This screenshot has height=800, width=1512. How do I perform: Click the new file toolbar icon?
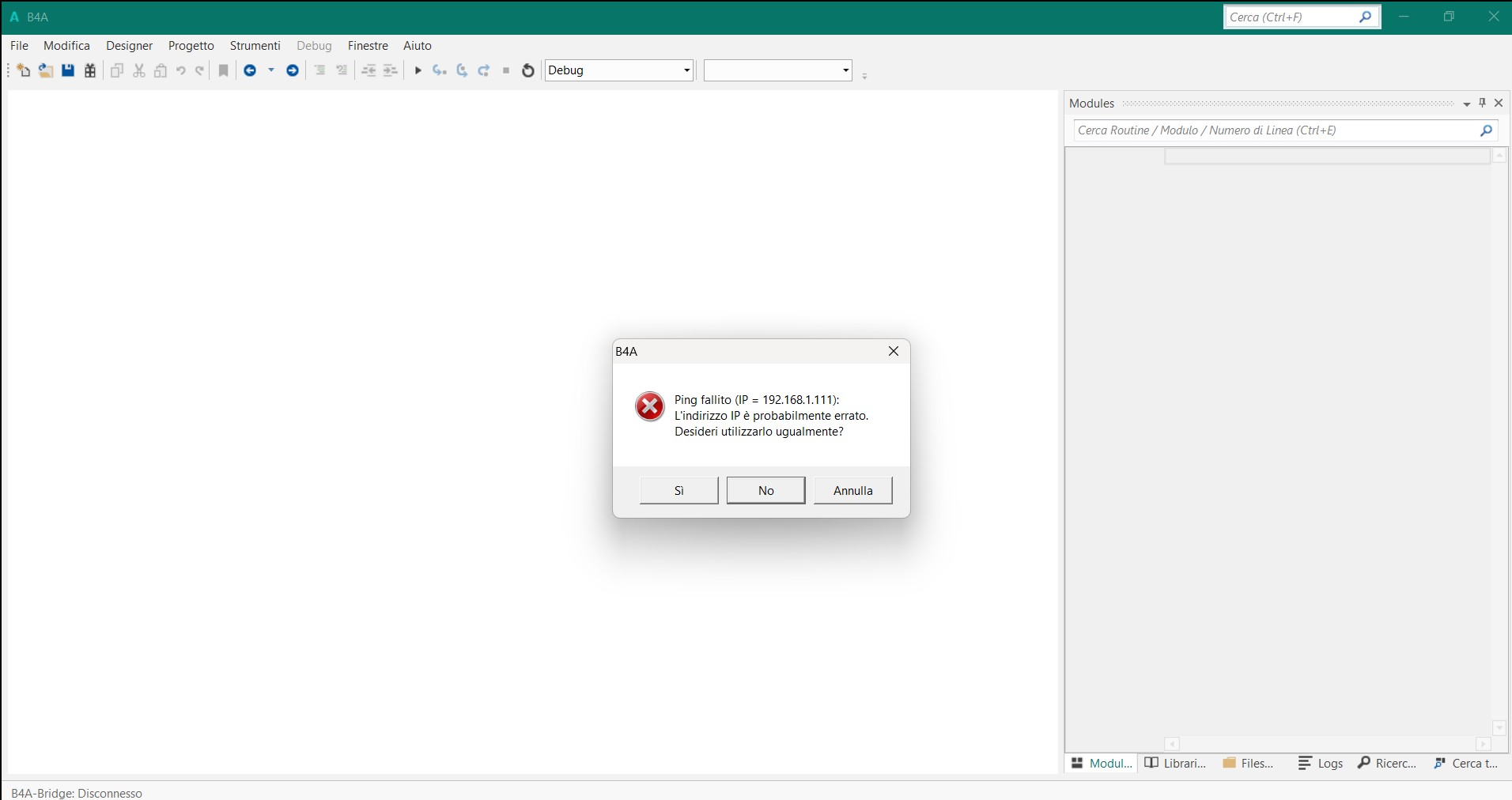click(x=24, y=70)
